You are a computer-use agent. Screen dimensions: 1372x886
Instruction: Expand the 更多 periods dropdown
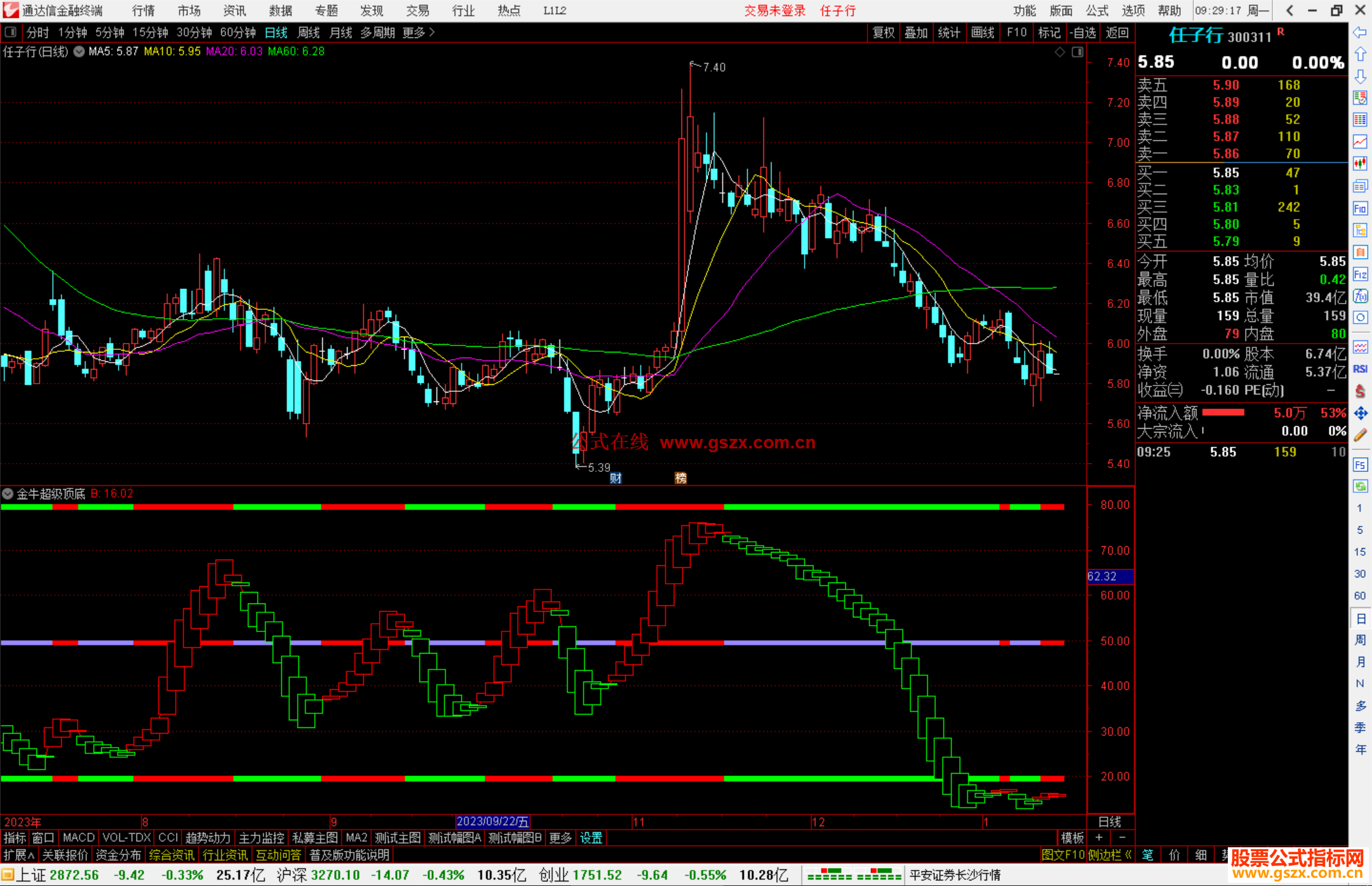[419, 32]
